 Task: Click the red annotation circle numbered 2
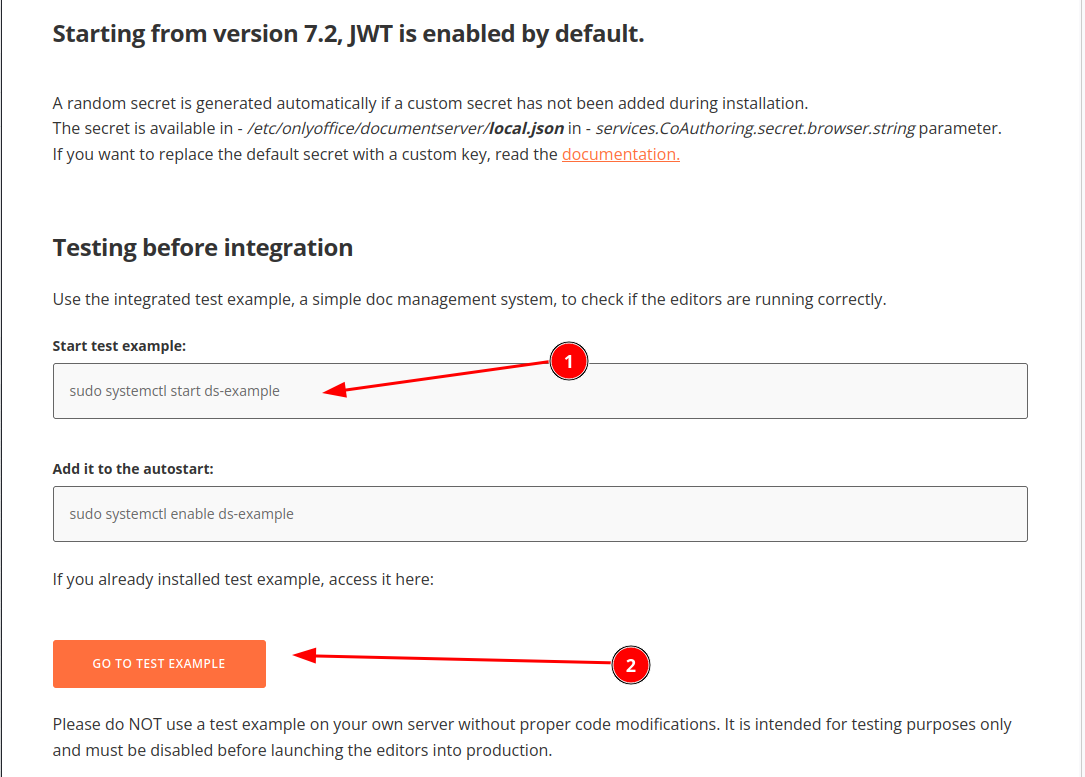tap(630, 664)
